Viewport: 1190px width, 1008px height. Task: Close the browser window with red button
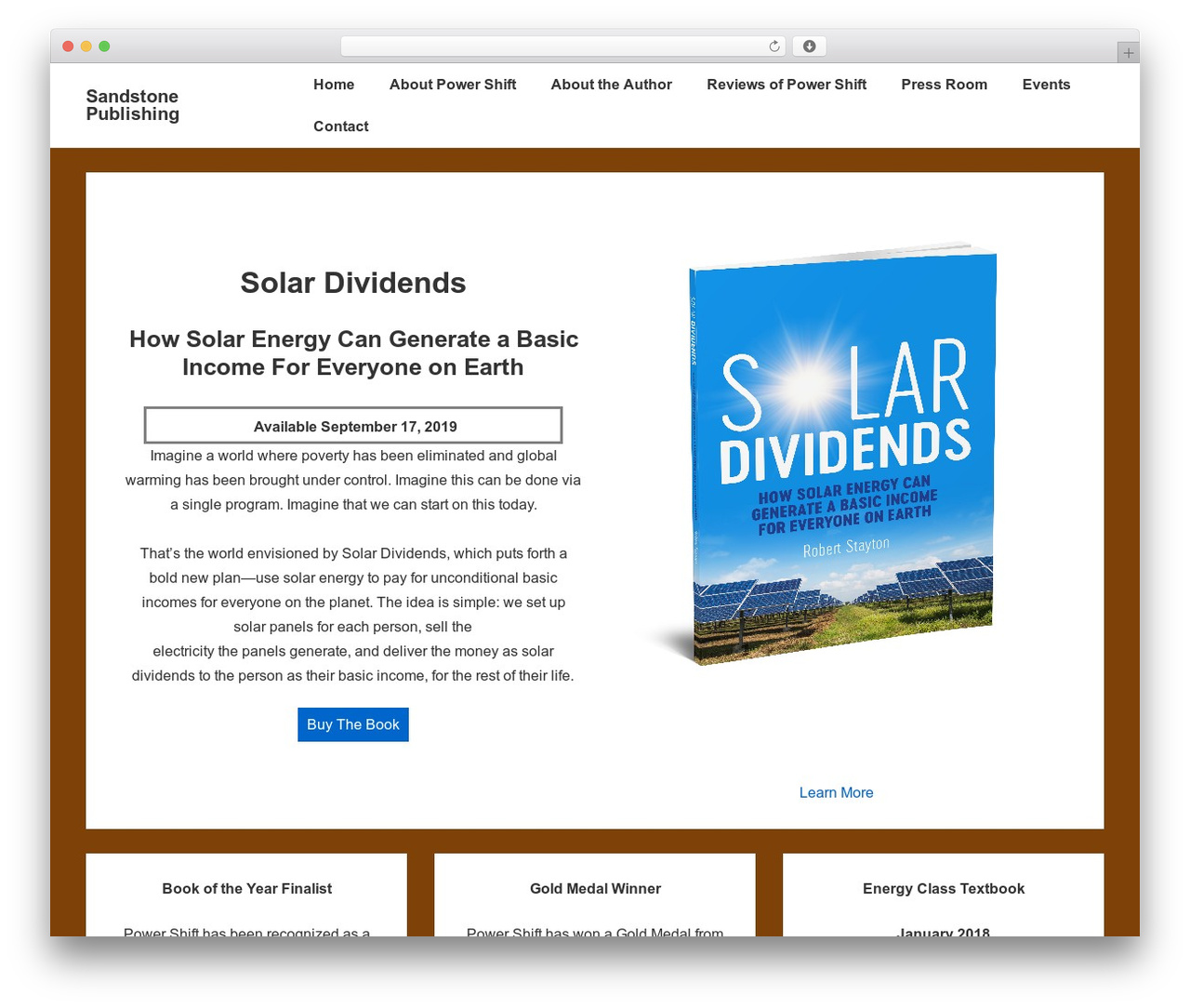[x=68, y=46]
